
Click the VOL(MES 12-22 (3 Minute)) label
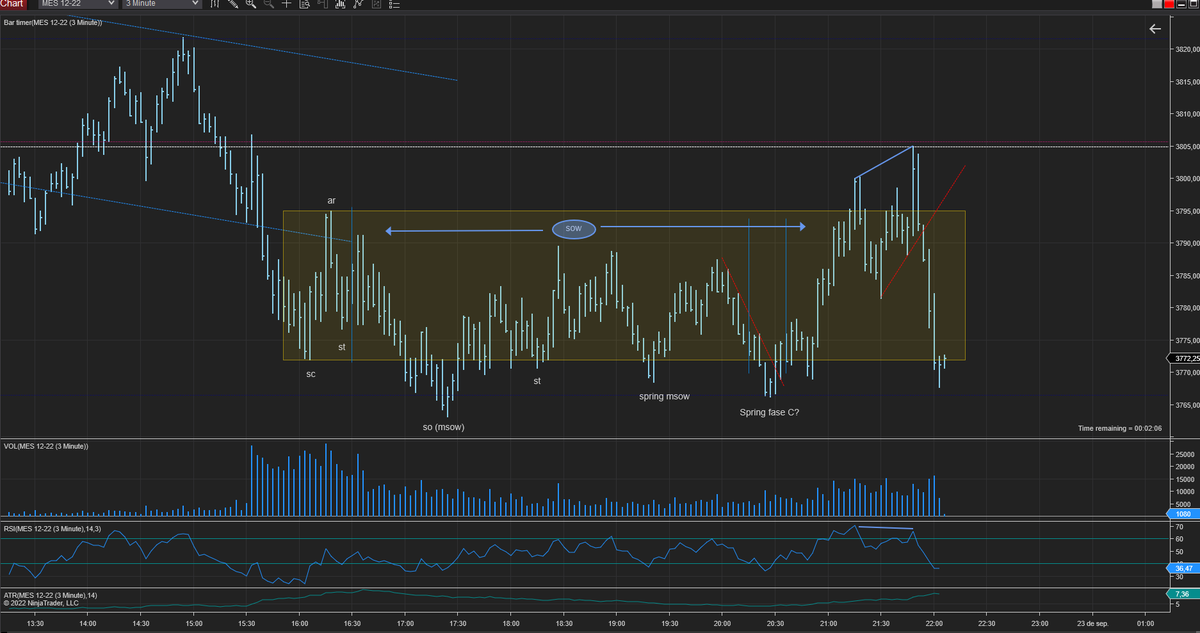[45, 445]
